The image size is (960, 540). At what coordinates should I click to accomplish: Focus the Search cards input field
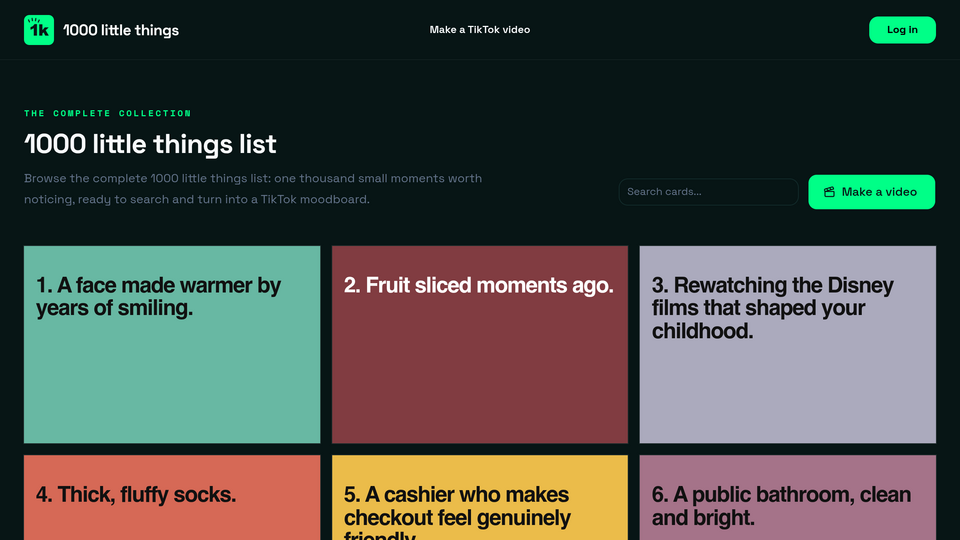point(708,192)
